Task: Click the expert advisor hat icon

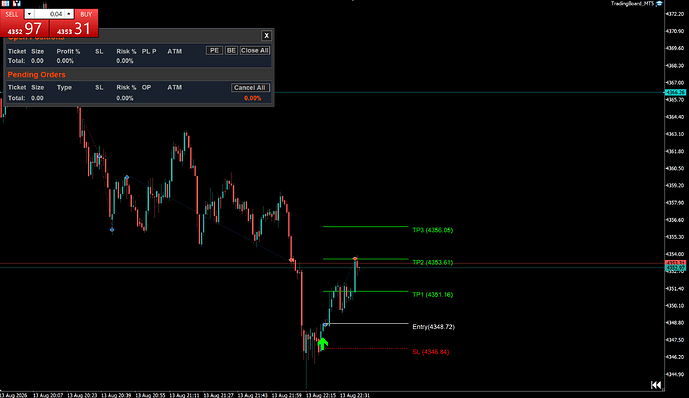Action: 659,4
